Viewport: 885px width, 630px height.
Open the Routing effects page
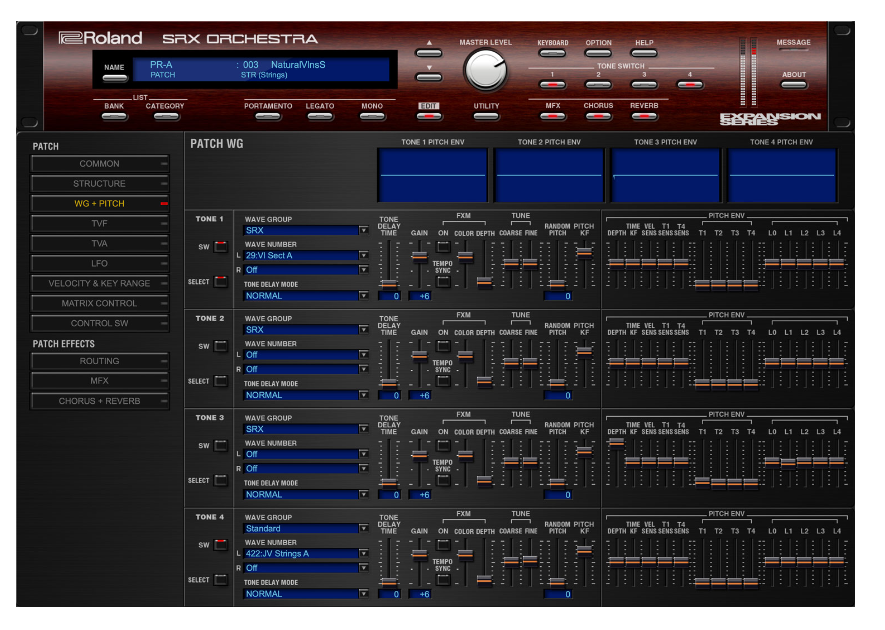[100, 361]
